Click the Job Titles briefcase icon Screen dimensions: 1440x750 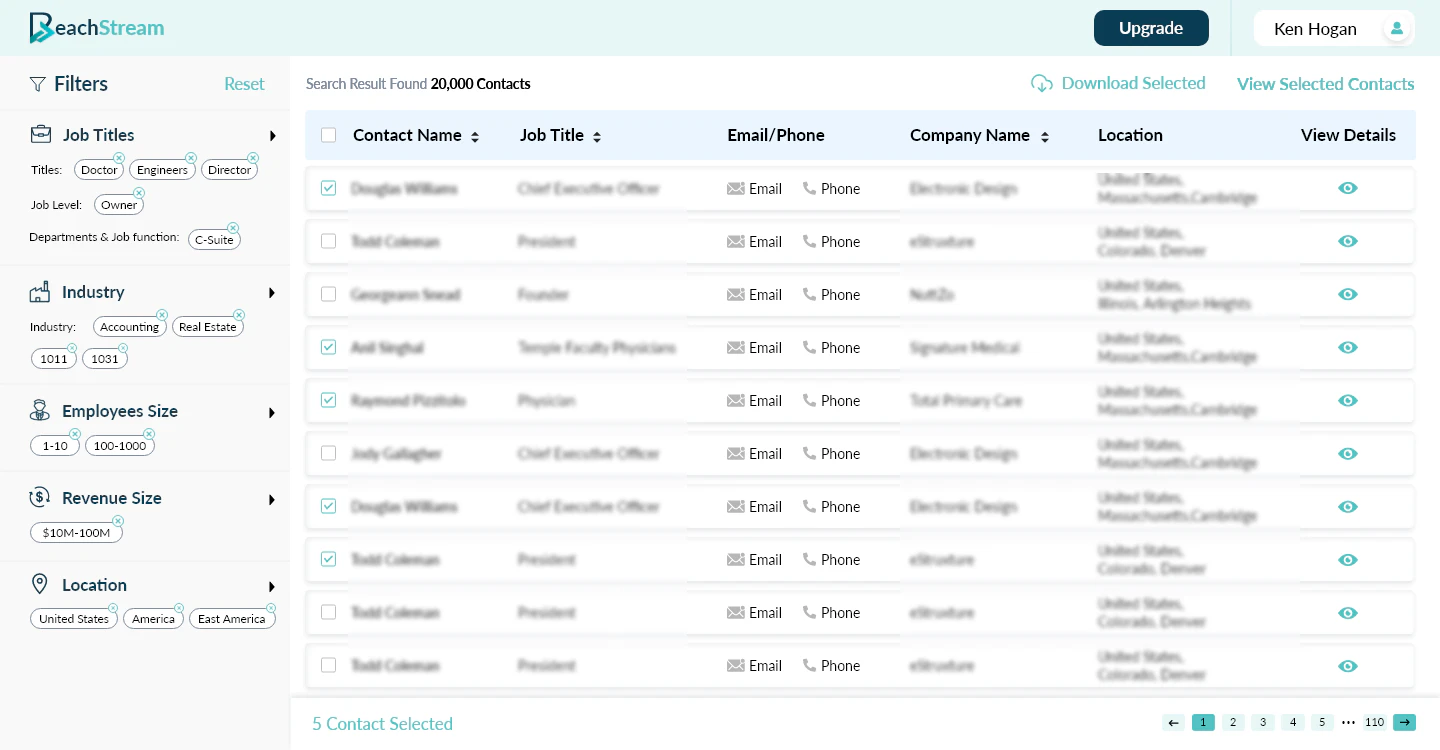[x=40, y=134]
